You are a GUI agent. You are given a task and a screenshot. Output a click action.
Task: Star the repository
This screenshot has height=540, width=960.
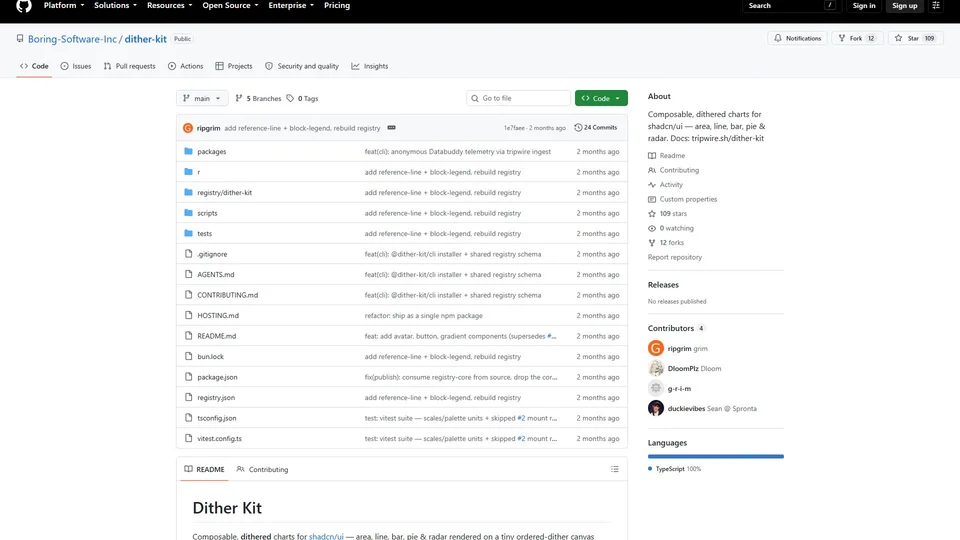(x=915, y=38)
